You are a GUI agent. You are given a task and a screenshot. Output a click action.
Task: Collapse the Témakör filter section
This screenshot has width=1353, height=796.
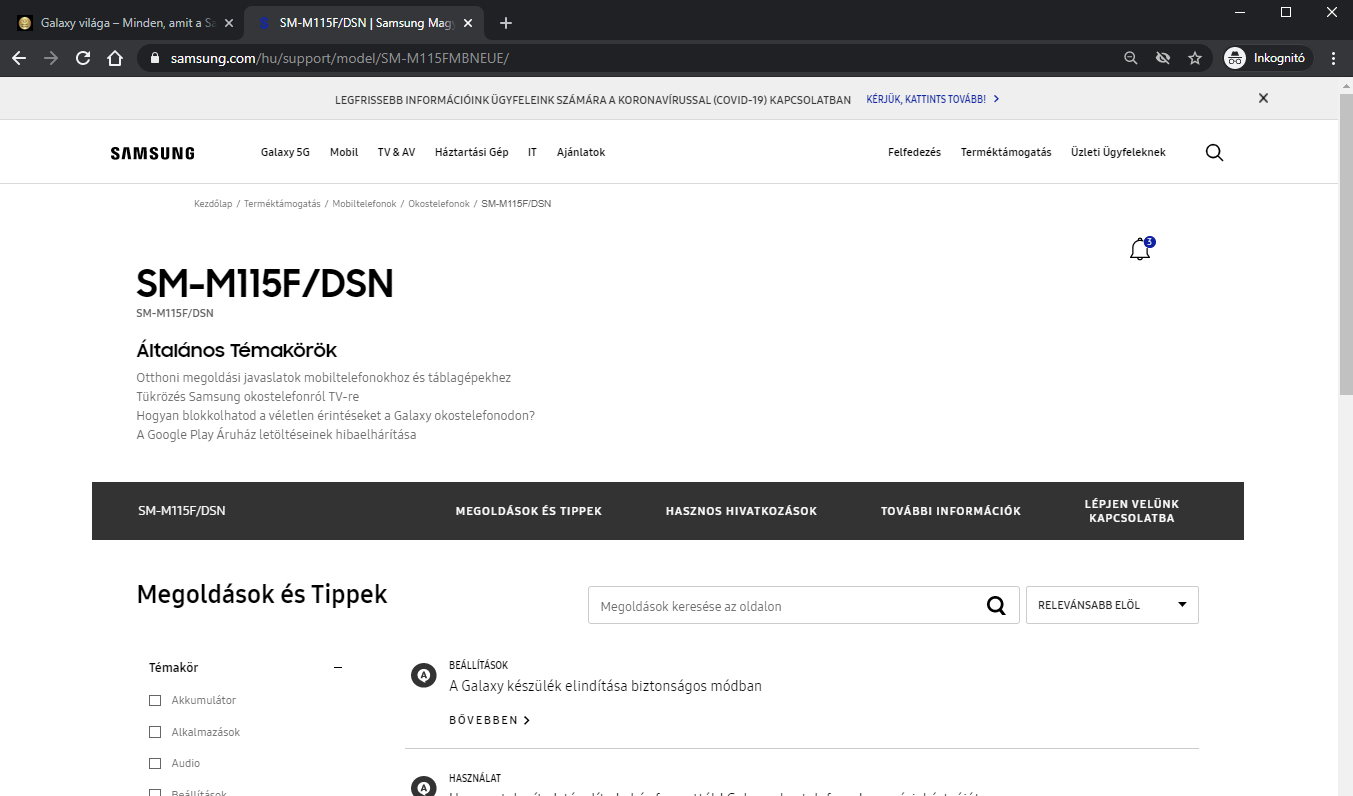338,668
